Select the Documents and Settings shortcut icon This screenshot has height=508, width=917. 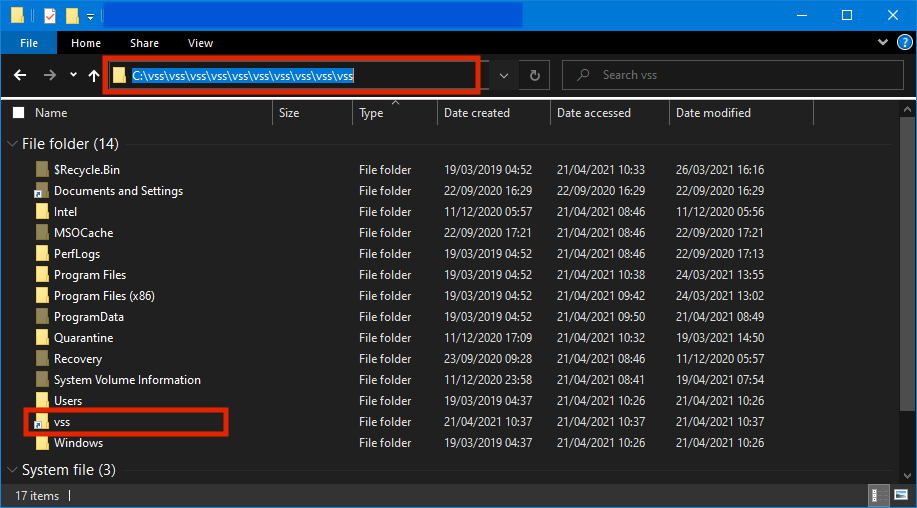(x=41, y=191)
